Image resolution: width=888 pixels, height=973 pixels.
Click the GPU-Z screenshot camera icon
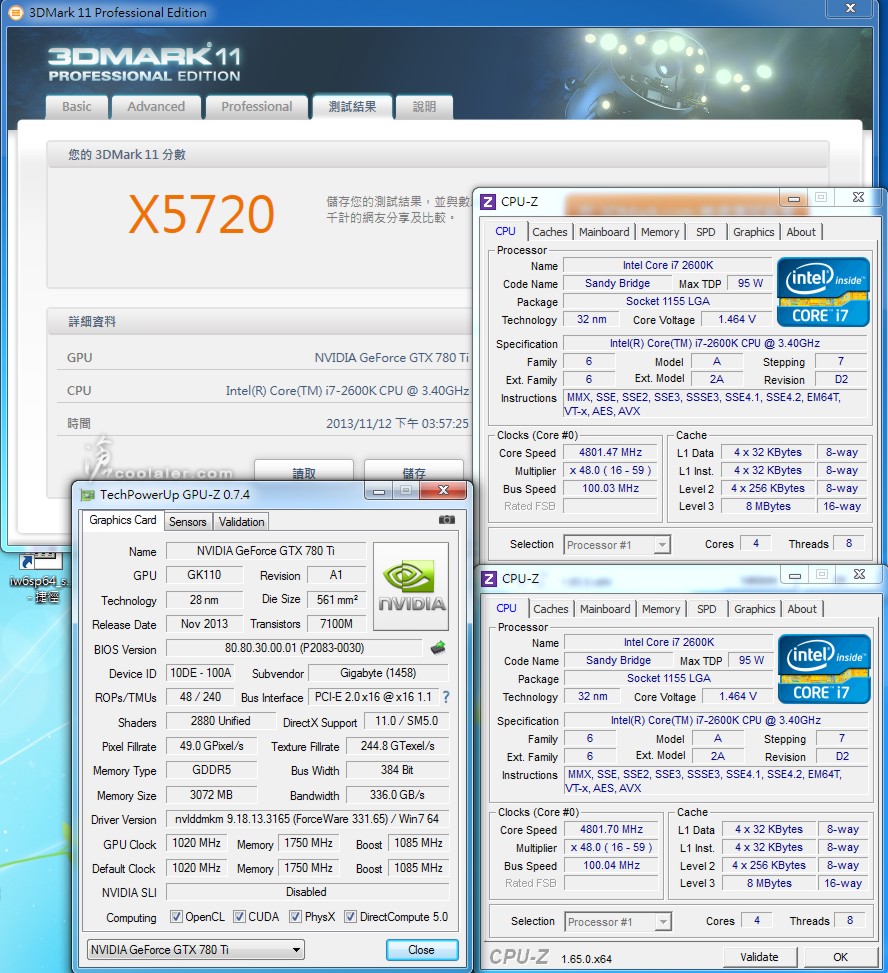pos(446,520)
